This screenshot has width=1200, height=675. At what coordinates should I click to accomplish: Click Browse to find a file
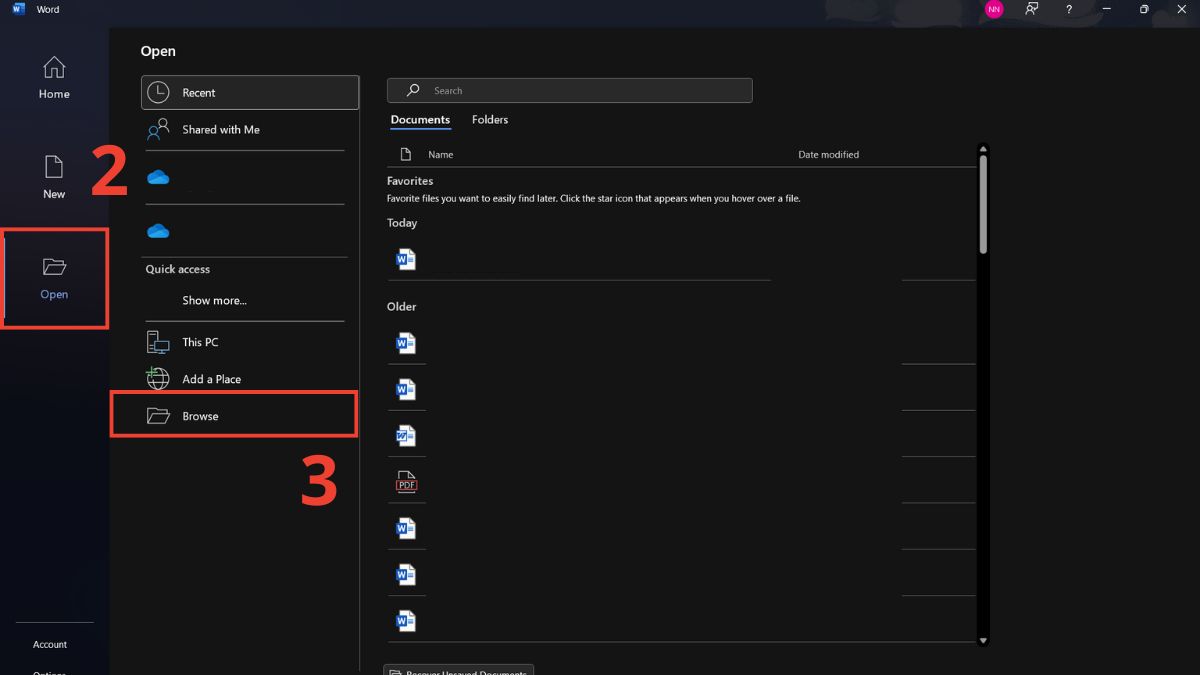click(200, 416)
